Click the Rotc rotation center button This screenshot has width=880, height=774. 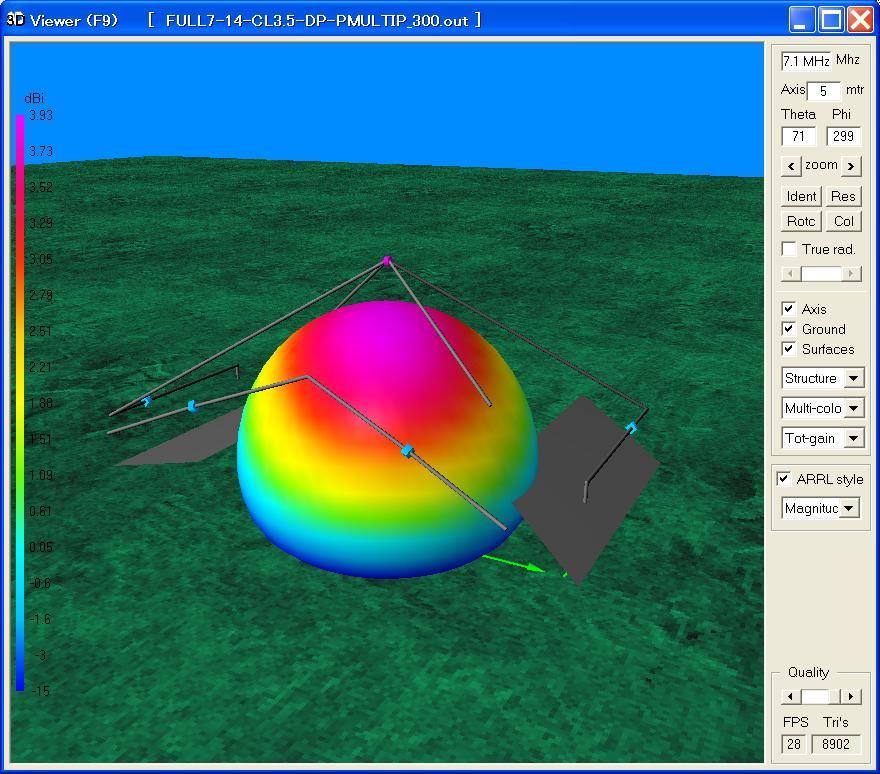(802, 222)
